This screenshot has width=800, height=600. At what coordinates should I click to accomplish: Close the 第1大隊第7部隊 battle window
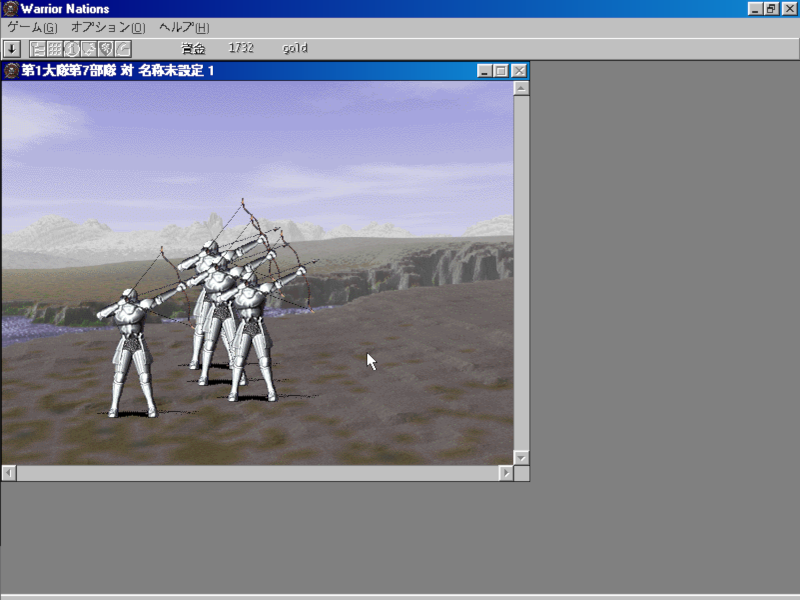click(x=519, y=71)
